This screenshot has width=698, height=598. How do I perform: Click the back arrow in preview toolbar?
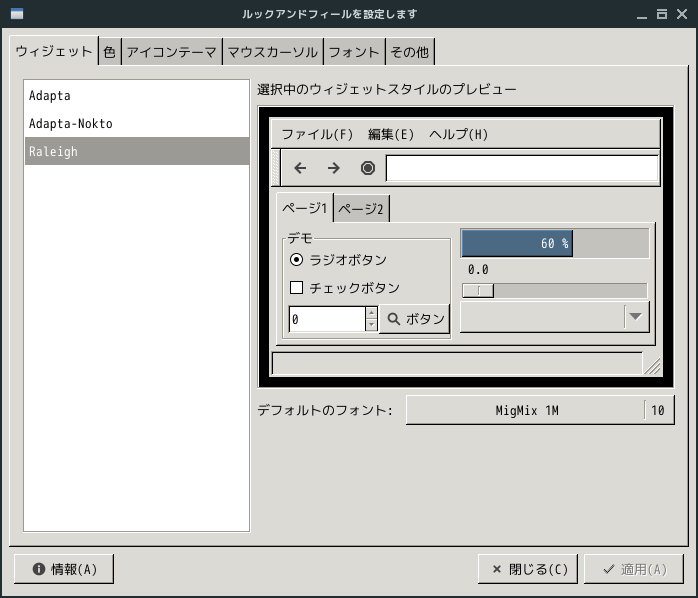pyautogui.click(x=300, y=168)
